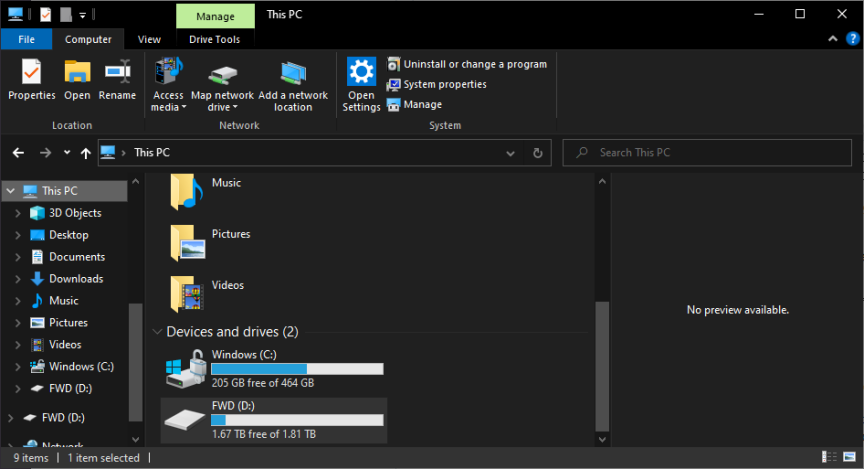
Task: Click the refresh button in address bar
Action: (x=538, y=153)
